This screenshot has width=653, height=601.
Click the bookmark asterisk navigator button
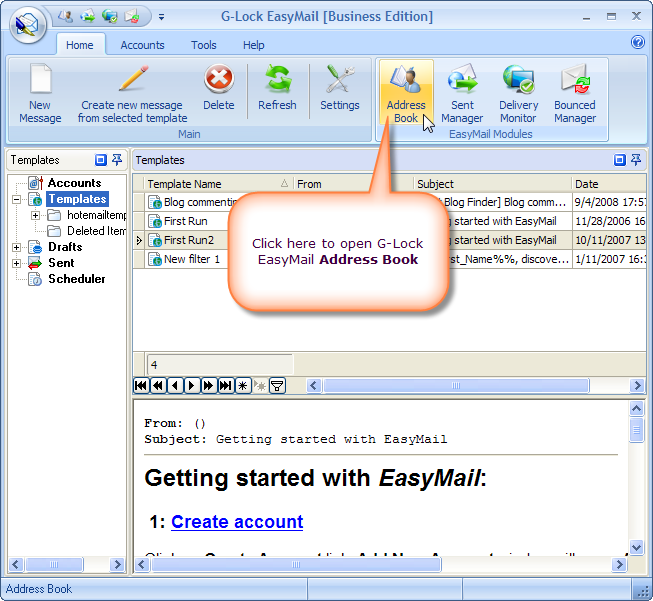[x=242, y=386]
